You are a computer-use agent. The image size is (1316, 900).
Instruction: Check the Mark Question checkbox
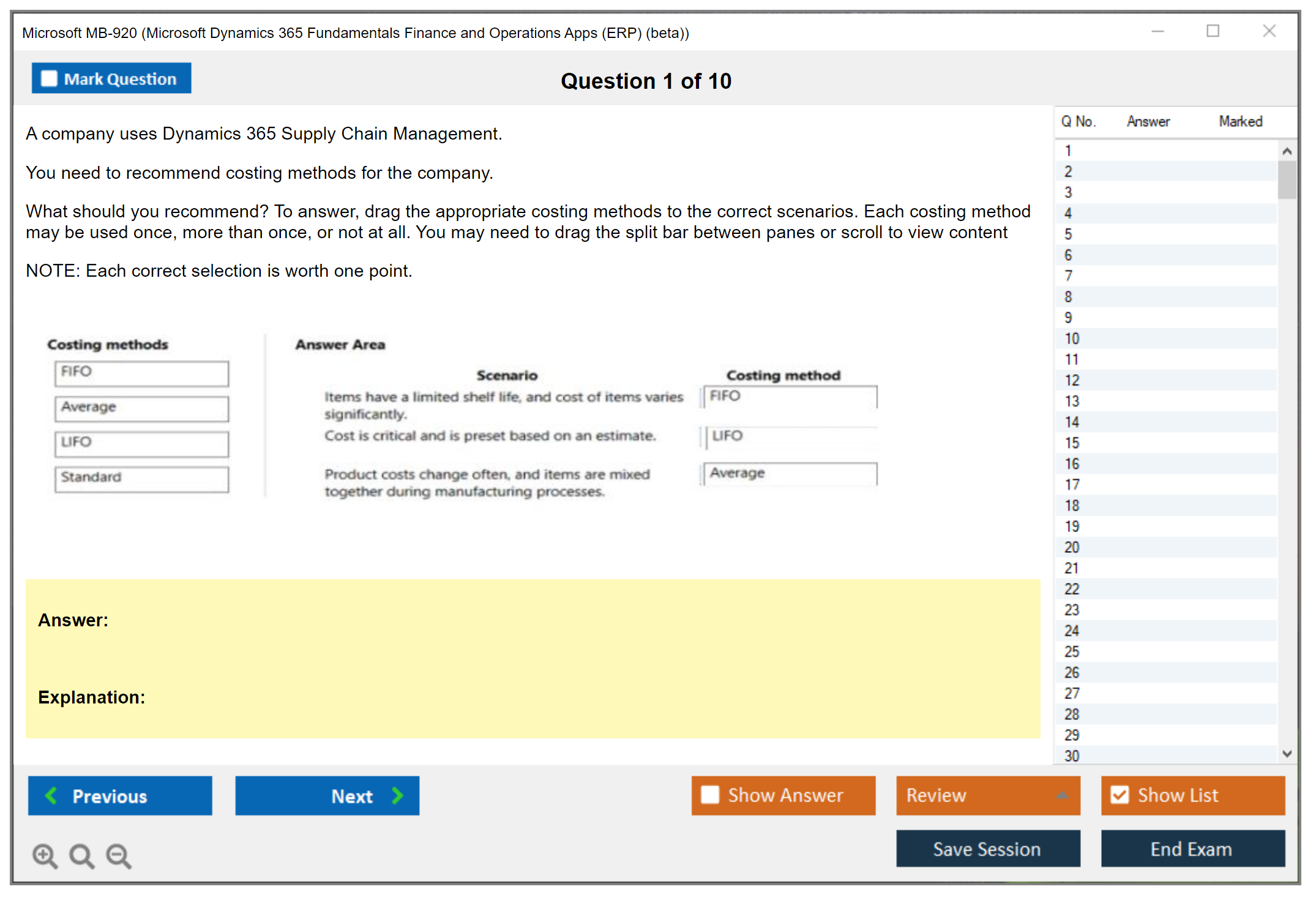click(x=49, y=79)
